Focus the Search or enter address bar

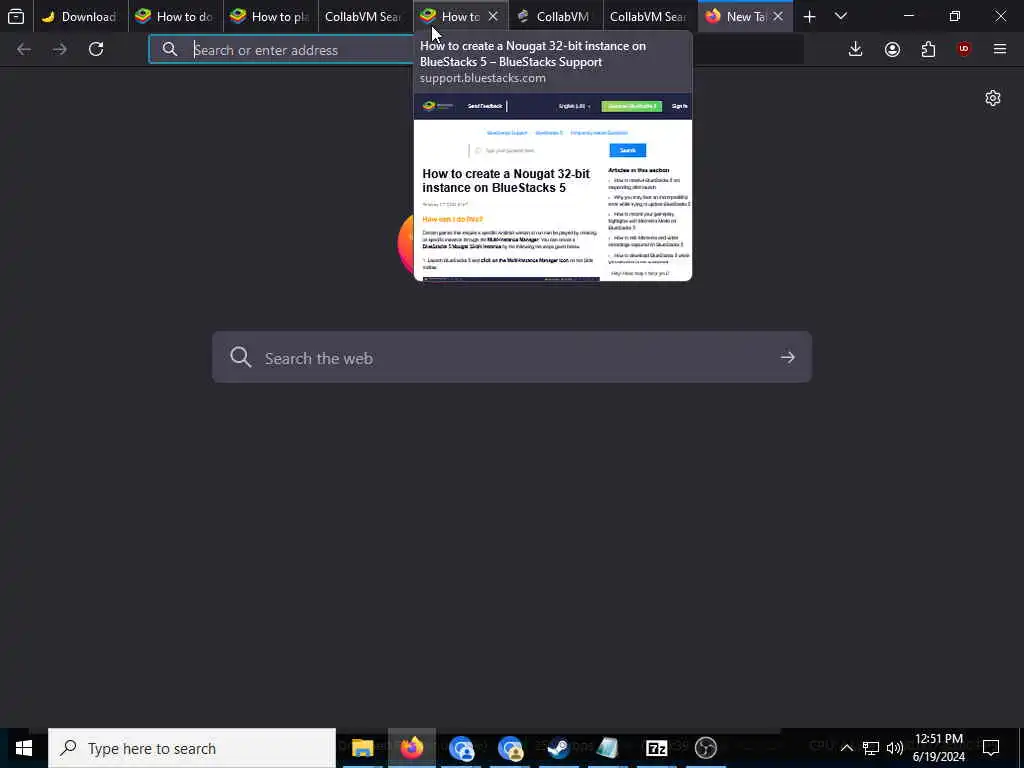pos(281,50)
